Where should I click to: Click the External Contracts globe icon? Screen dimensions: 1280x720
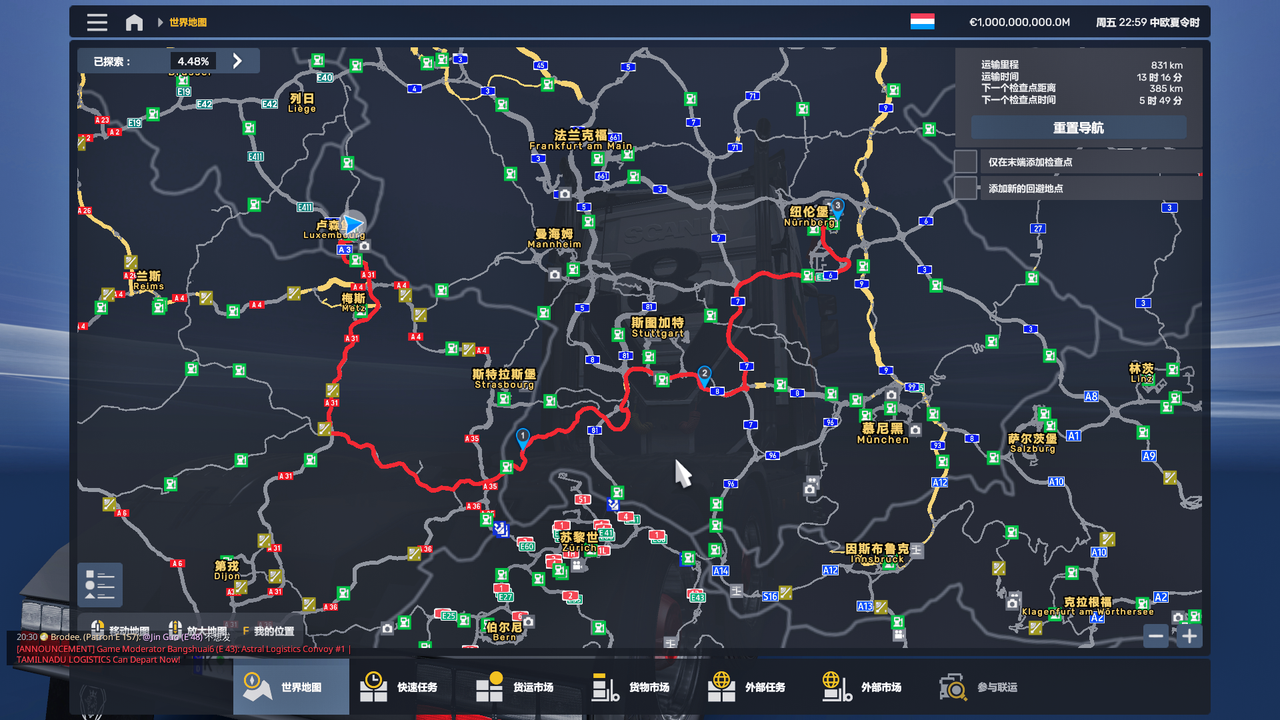tap(721, 687)
